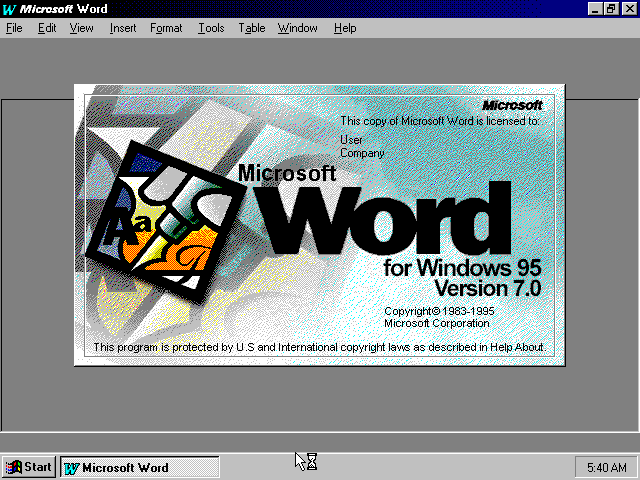Image resolution: width=640 pixels, height=480 pixels.
Task: Click the Windows Start button
Action: [29, 467]
